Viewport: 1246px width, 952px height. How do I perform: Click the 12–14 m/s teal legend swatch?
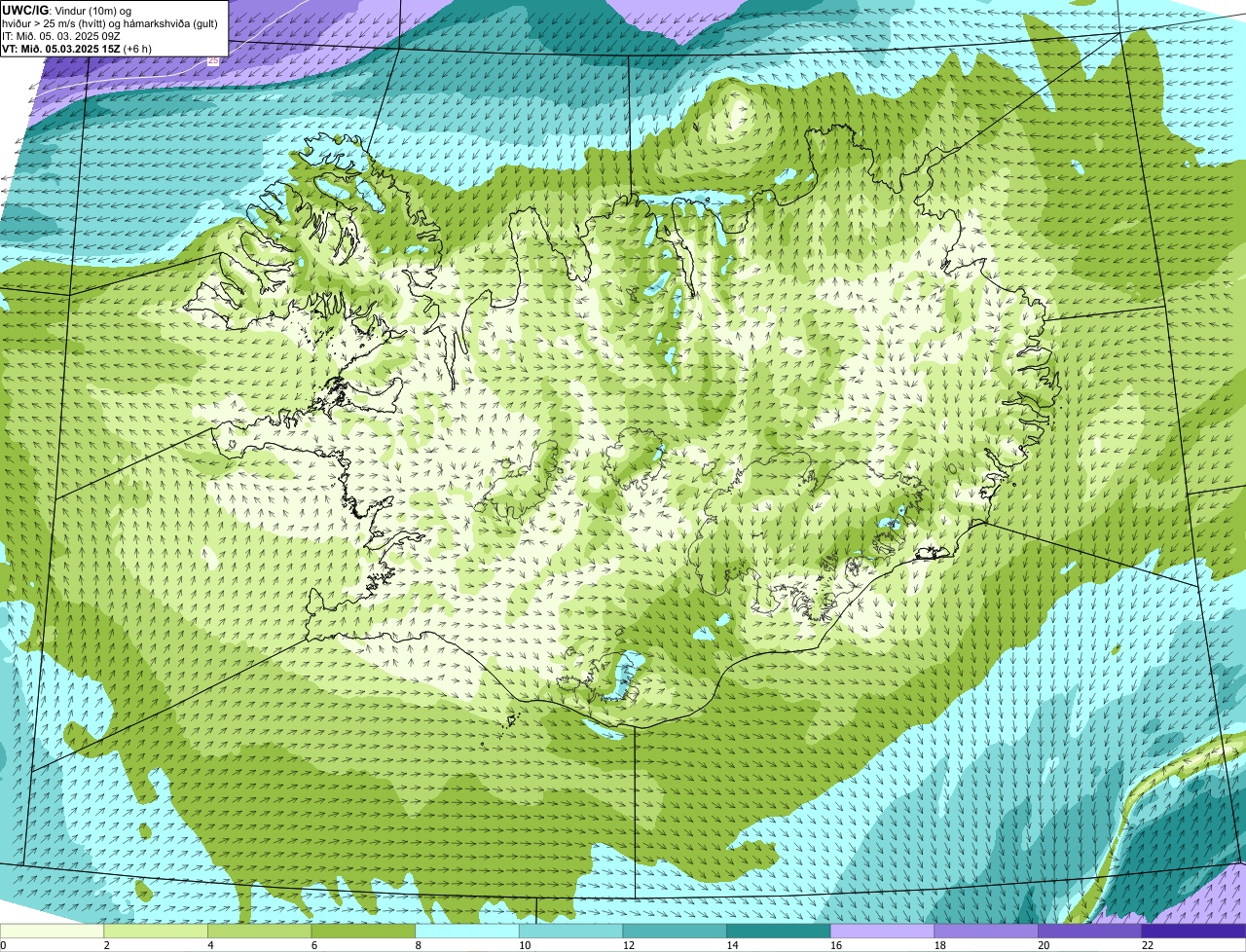click(x=675, y=931)
